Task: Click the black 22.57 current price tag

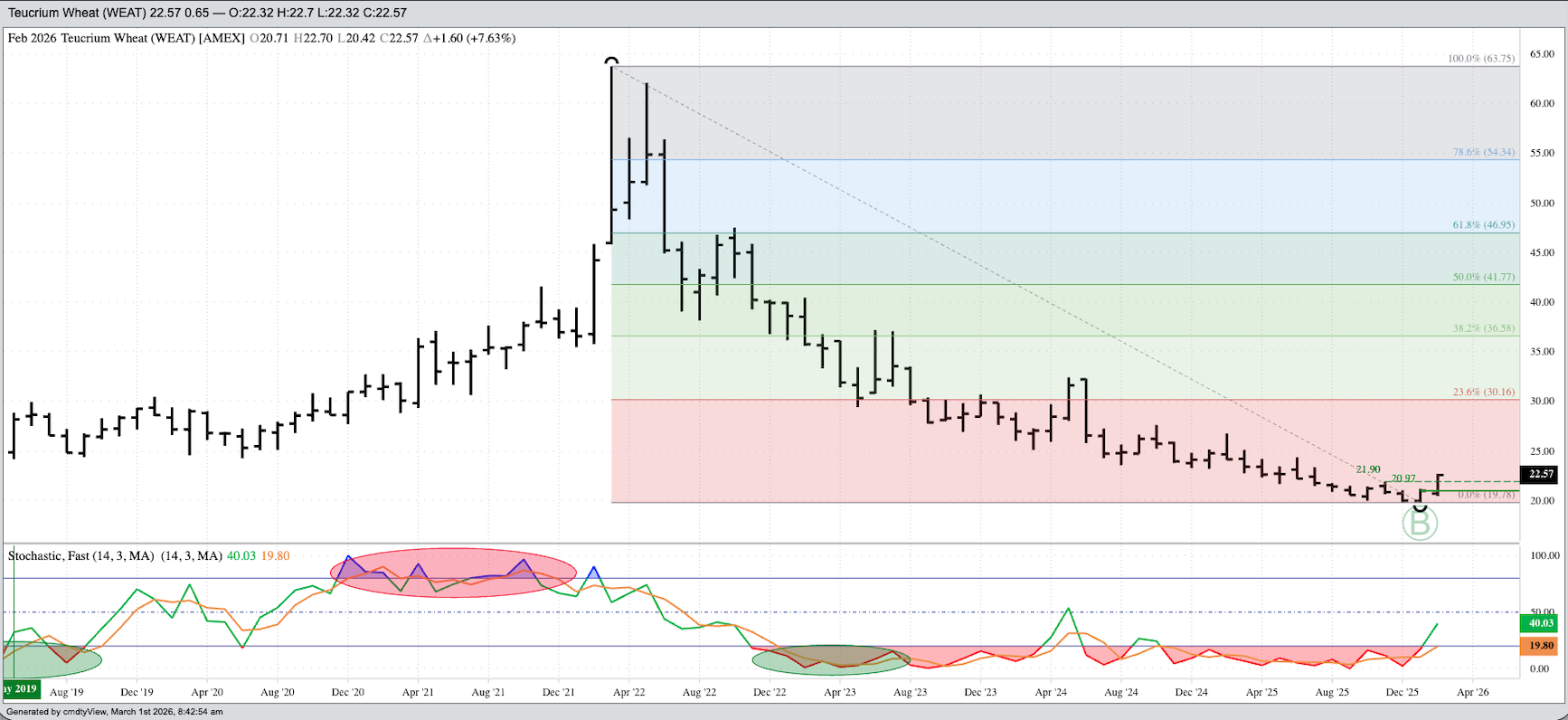Action: coord(1541,474)
